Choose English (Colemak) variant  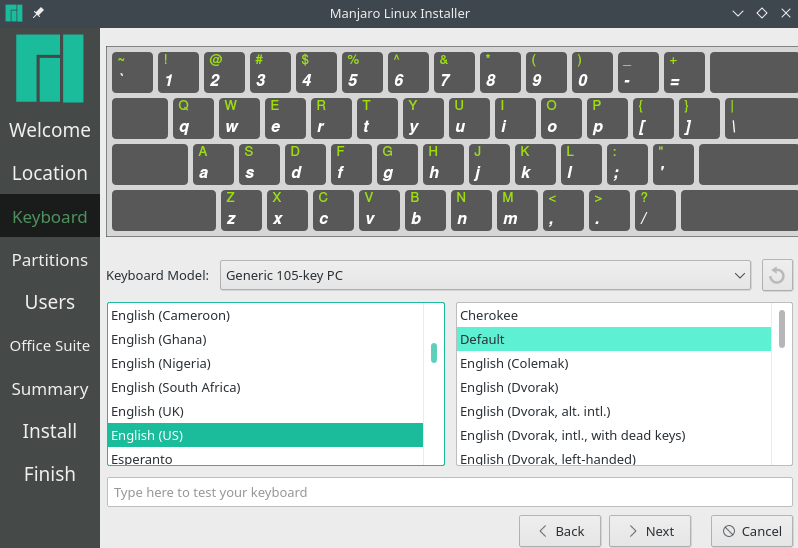pyautogui.click(x=614, y=363)
